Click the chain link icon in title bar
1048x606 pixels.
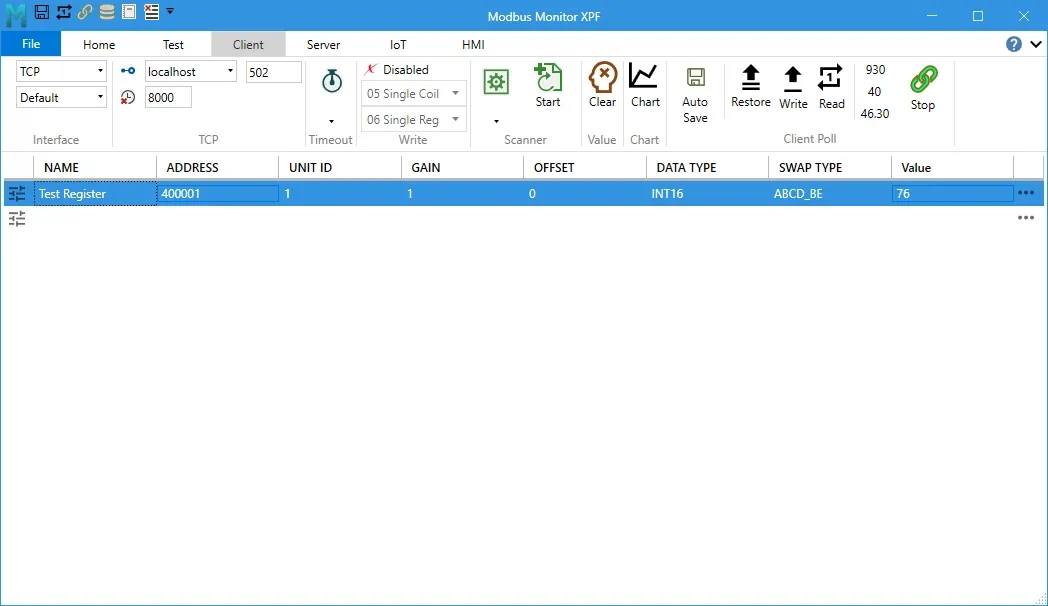coord(85,11)
